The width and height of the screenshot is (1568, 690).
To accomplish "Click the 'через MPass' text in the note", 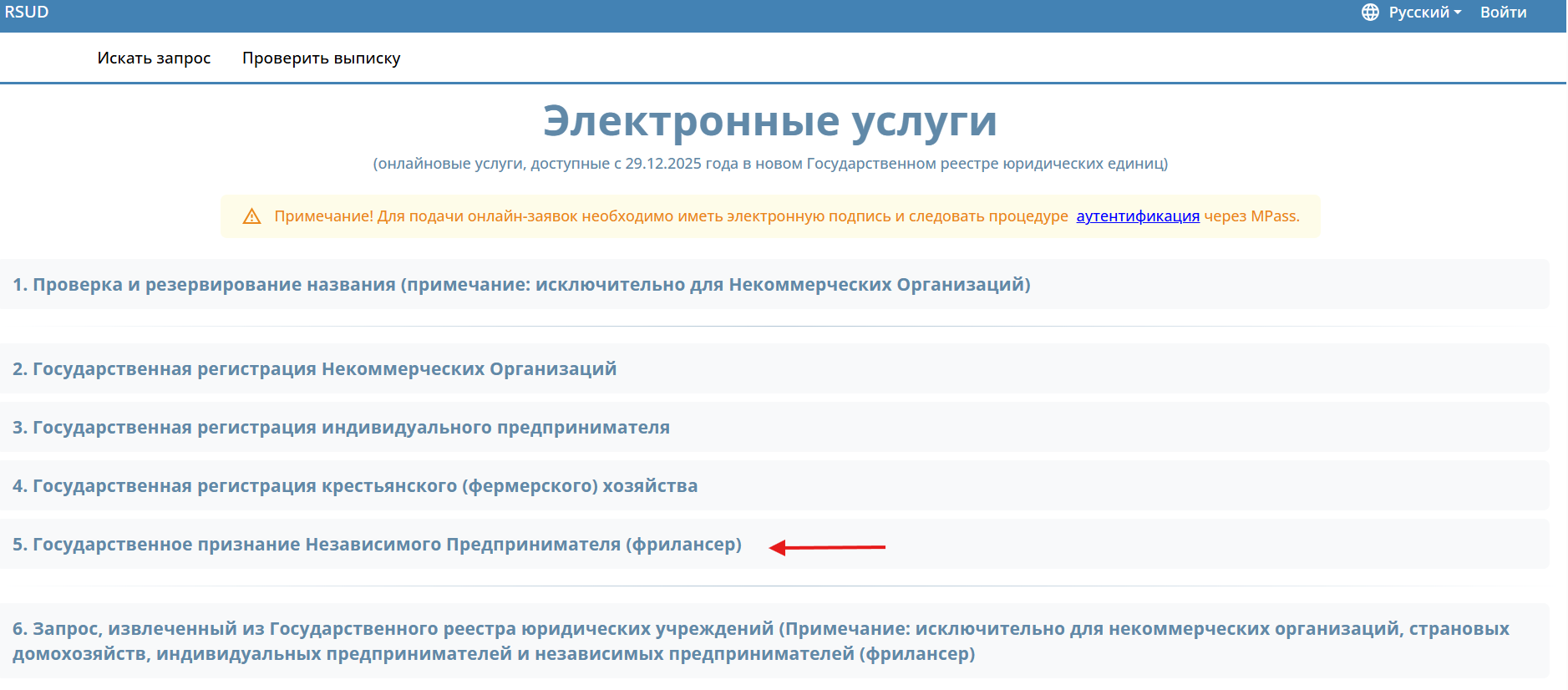I will pyautogui.click(x=1251, y=216).
